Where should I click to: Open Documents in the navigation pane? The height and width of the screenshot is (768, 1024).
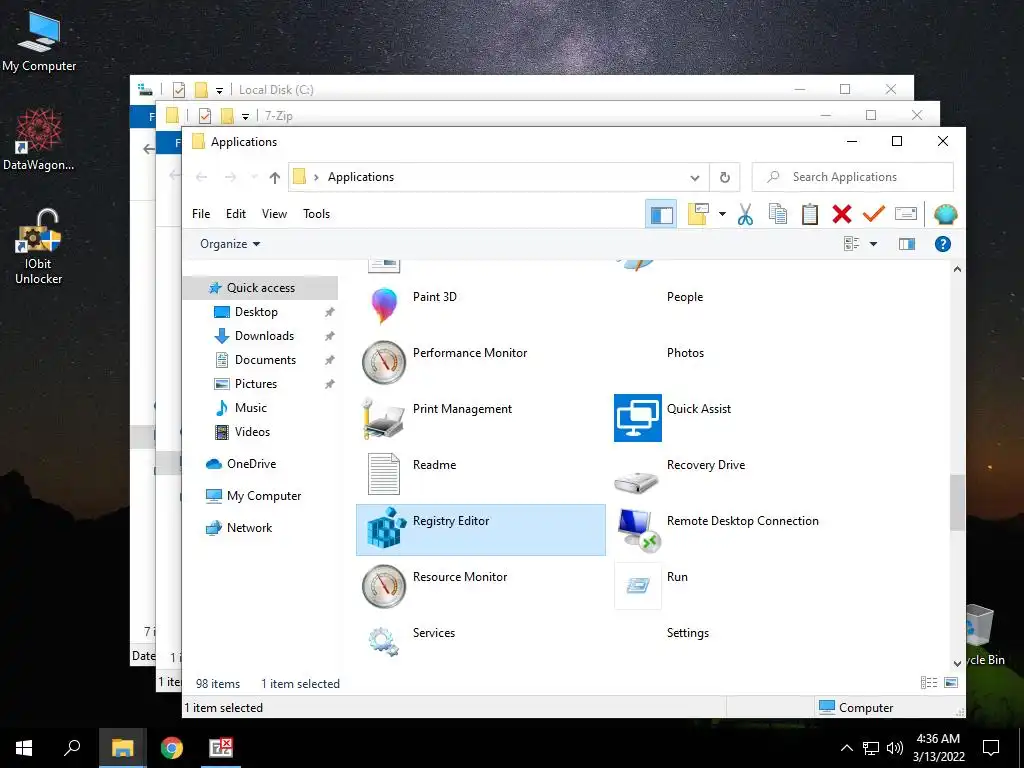click(265, 360)
